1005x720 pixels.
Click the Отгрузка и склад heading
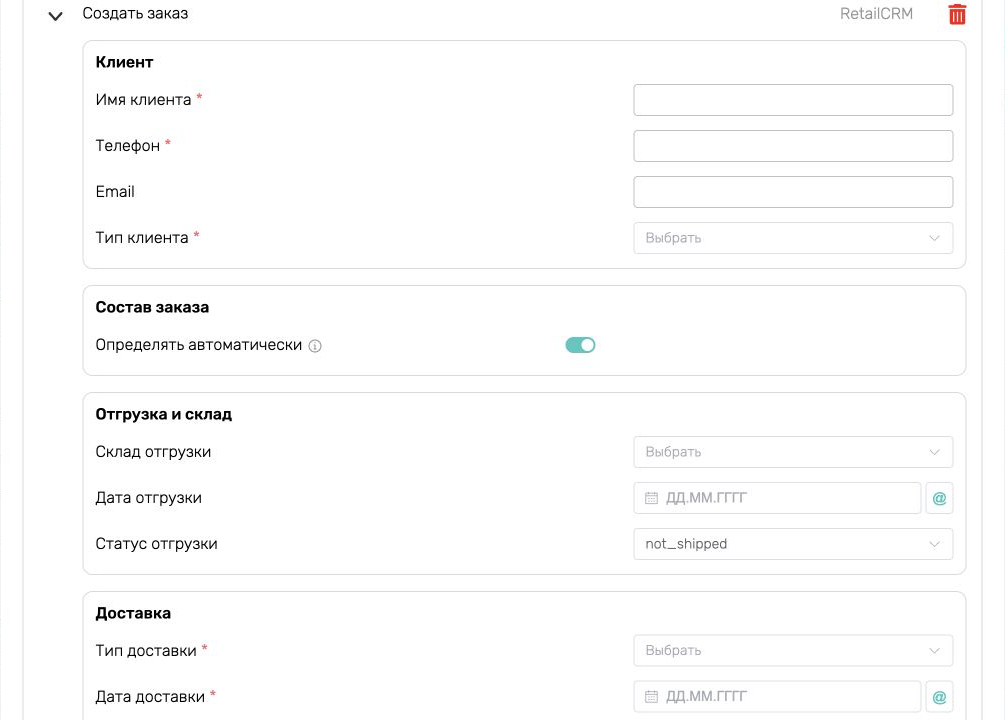[163, 414]
